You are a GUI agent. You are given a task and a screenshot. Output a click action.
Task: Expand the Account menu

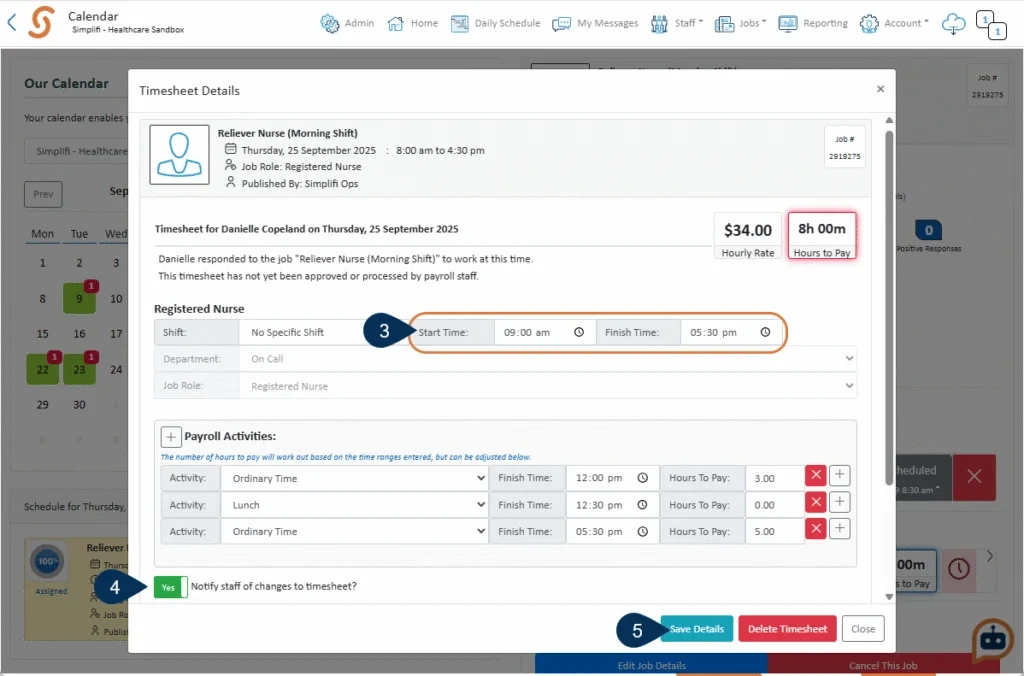click(894, 24)
